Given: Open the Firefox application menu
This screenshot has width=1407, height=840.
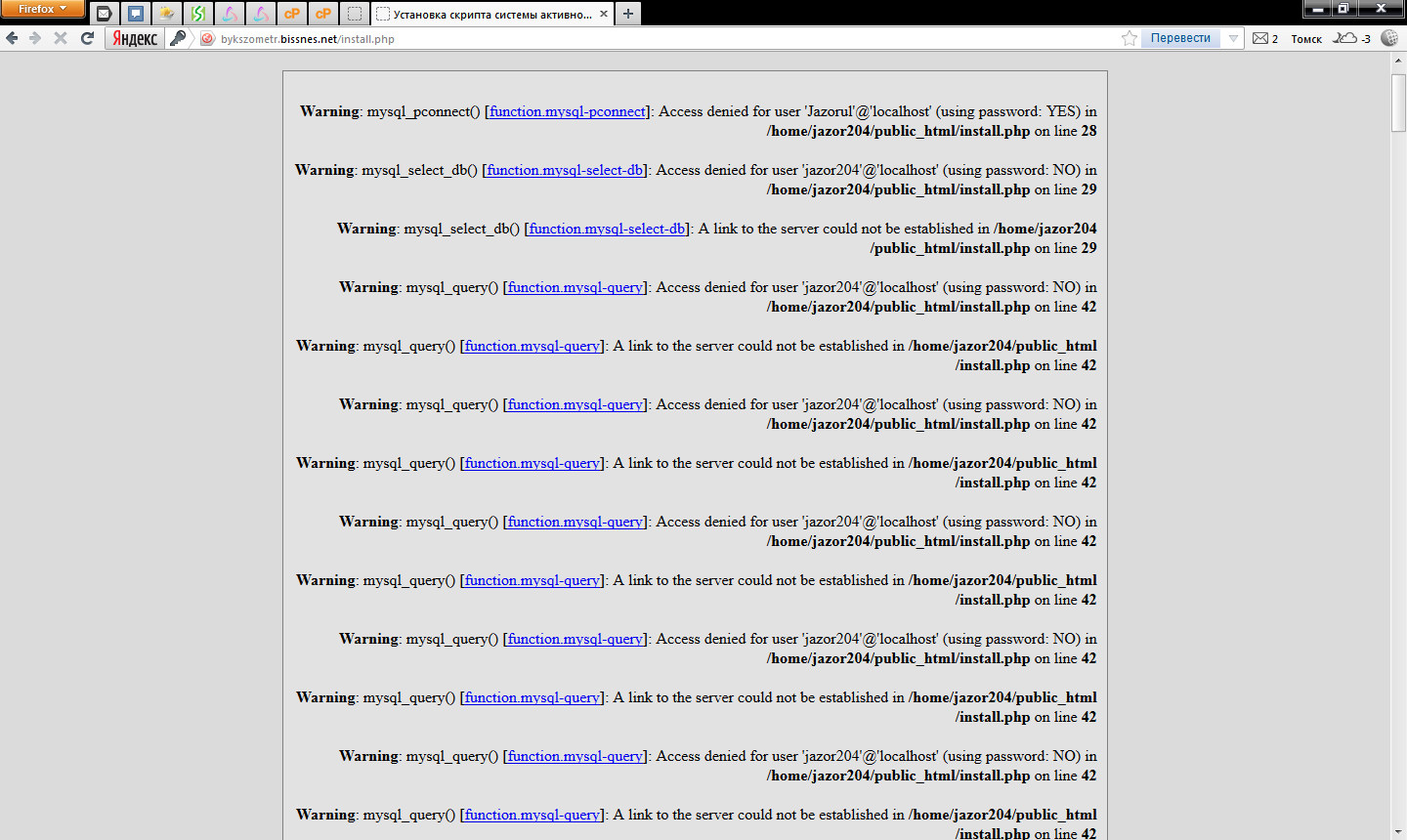Looking at the screenshot, I should click(43, 9).
